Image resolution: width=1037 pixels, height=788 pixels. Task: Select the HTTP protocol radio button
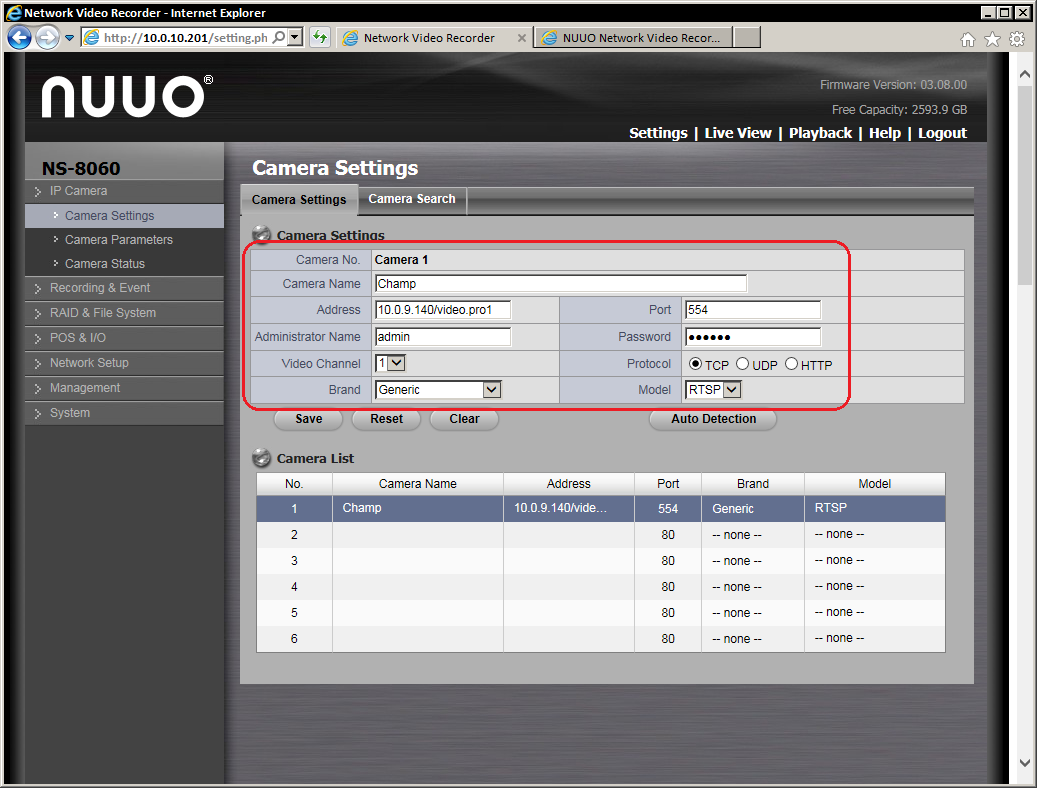click(792, 364)
